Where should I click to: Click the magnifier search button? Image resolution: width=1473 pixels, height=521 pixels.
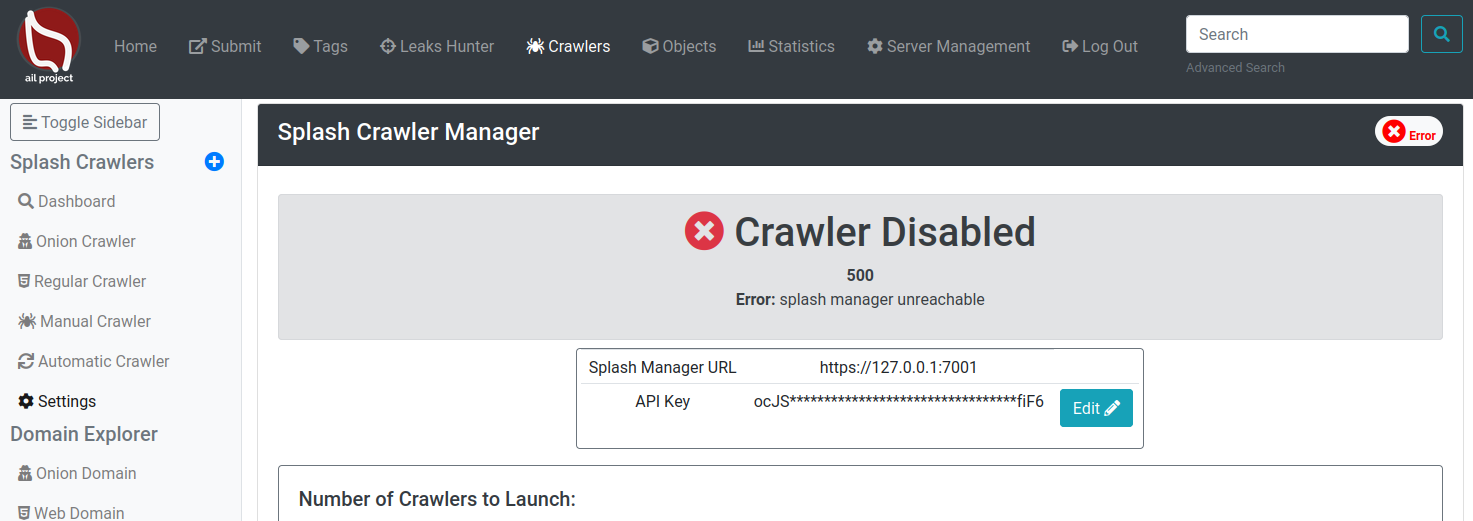tap(1441, 34)
